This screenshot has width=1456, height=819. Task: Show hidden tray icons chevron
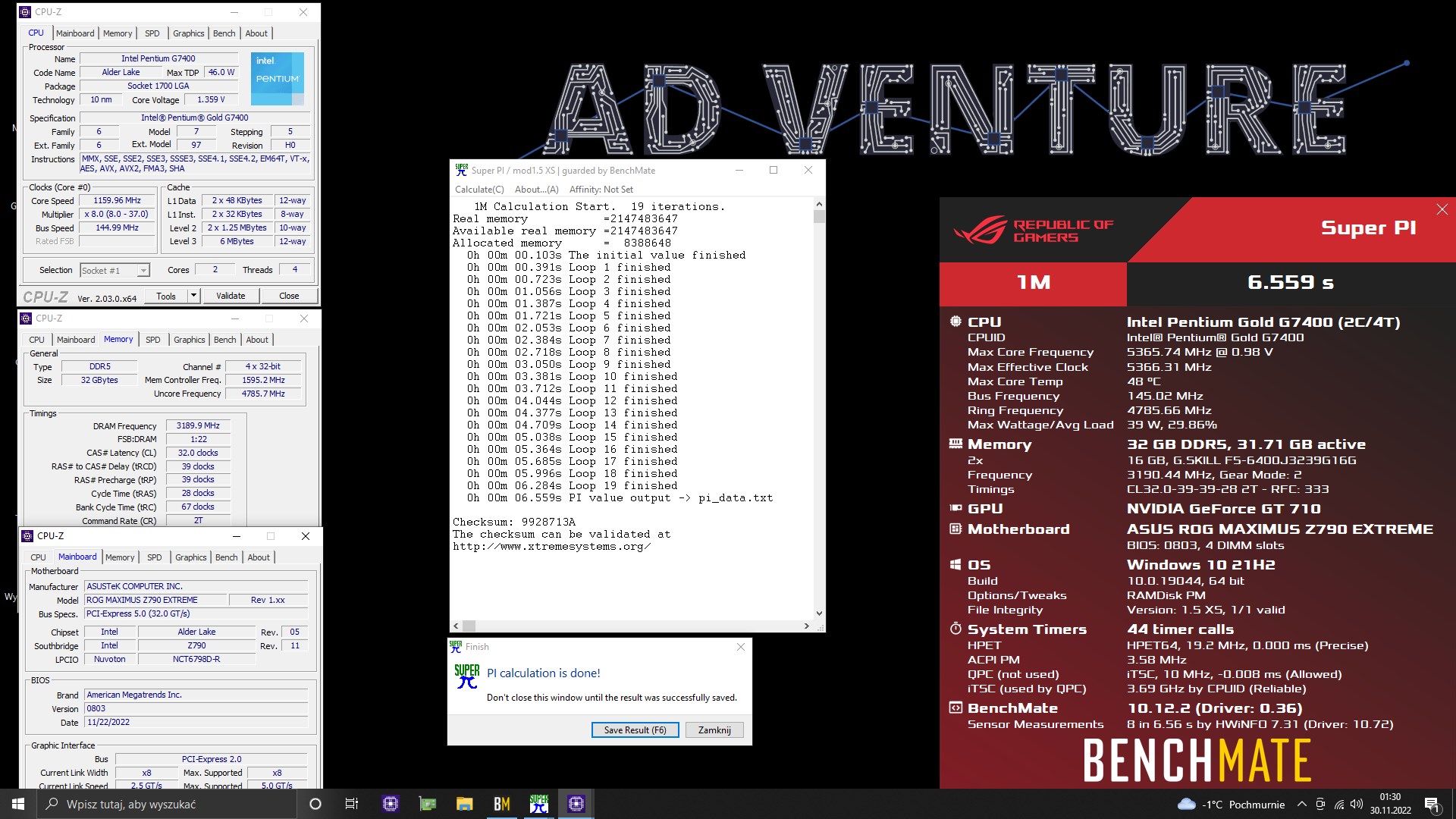pos(1302,804)
